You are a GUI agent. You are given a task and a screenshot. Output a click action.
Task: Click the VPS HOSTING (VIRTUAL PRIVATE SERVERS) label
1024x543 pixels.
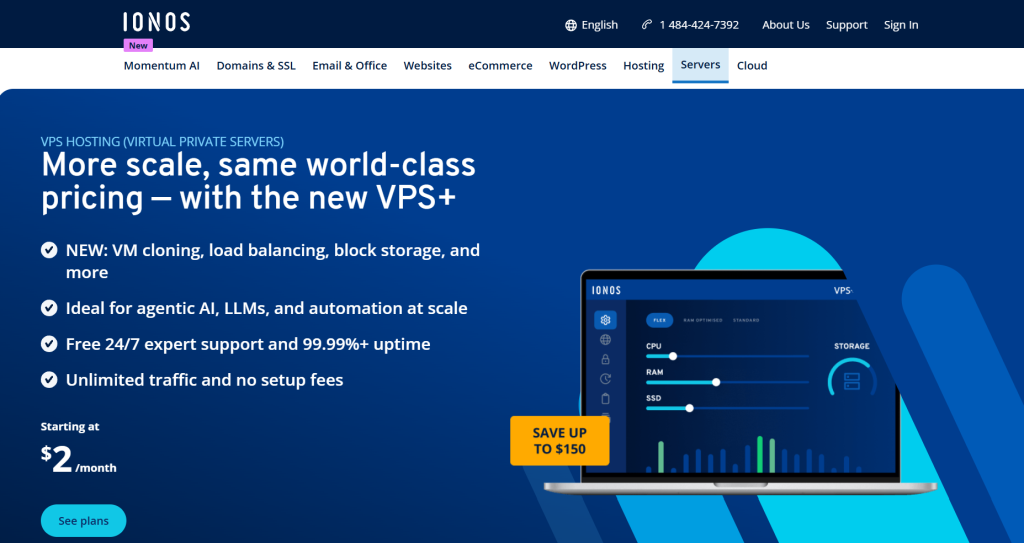pyautogui.click(x=162, y=141)
